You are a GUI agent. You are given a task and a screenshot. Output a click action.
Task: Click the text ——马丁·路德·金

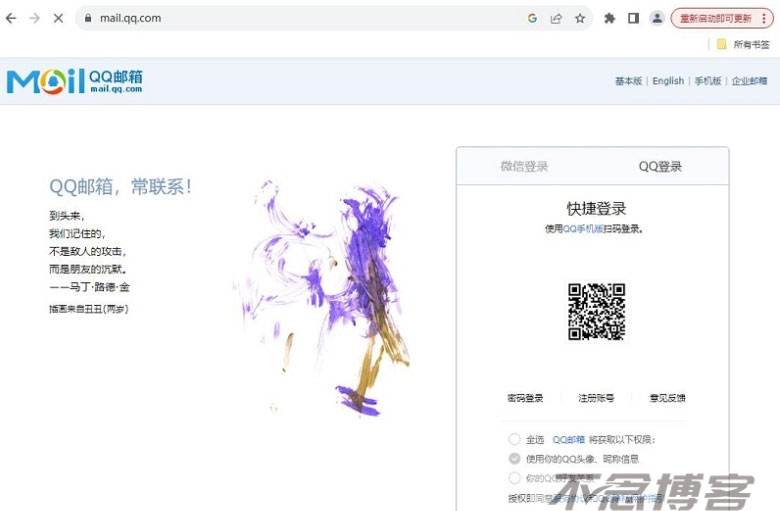pos(90,287)
